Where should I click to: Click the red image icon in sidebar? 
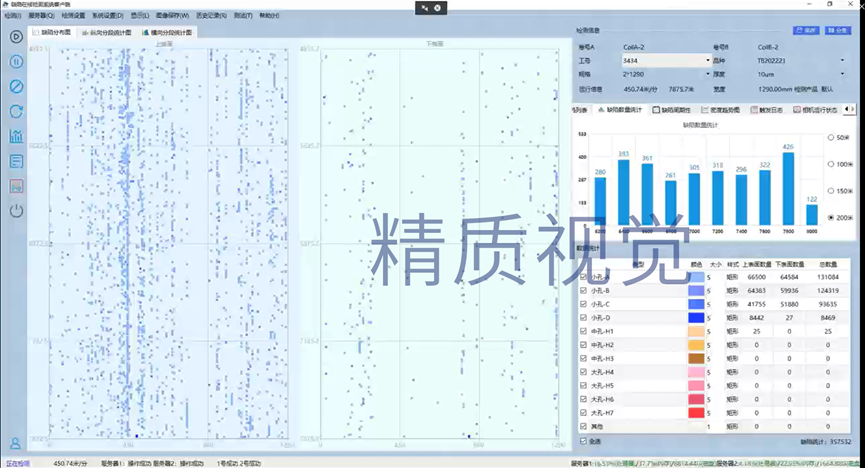[x=16, y=186]
